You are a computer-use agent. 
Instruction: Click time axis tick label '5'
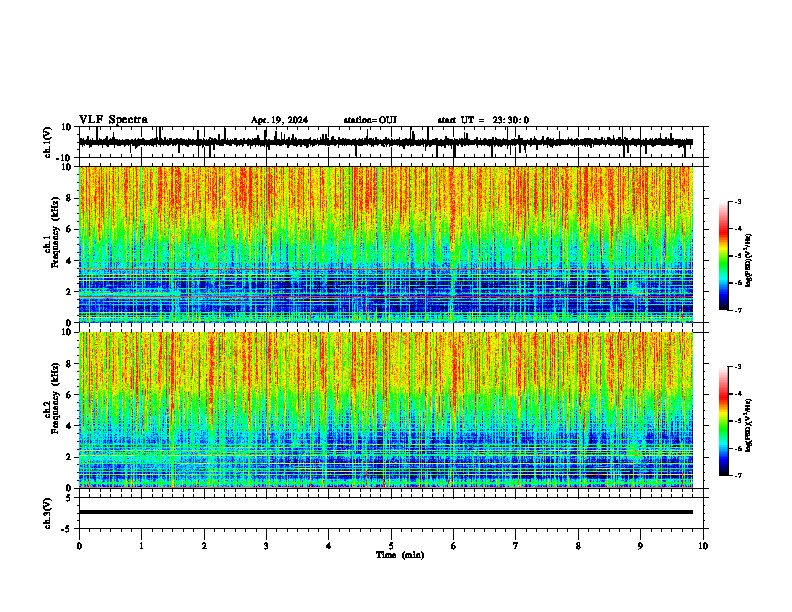pyautogui.click(x=391, y=546)
